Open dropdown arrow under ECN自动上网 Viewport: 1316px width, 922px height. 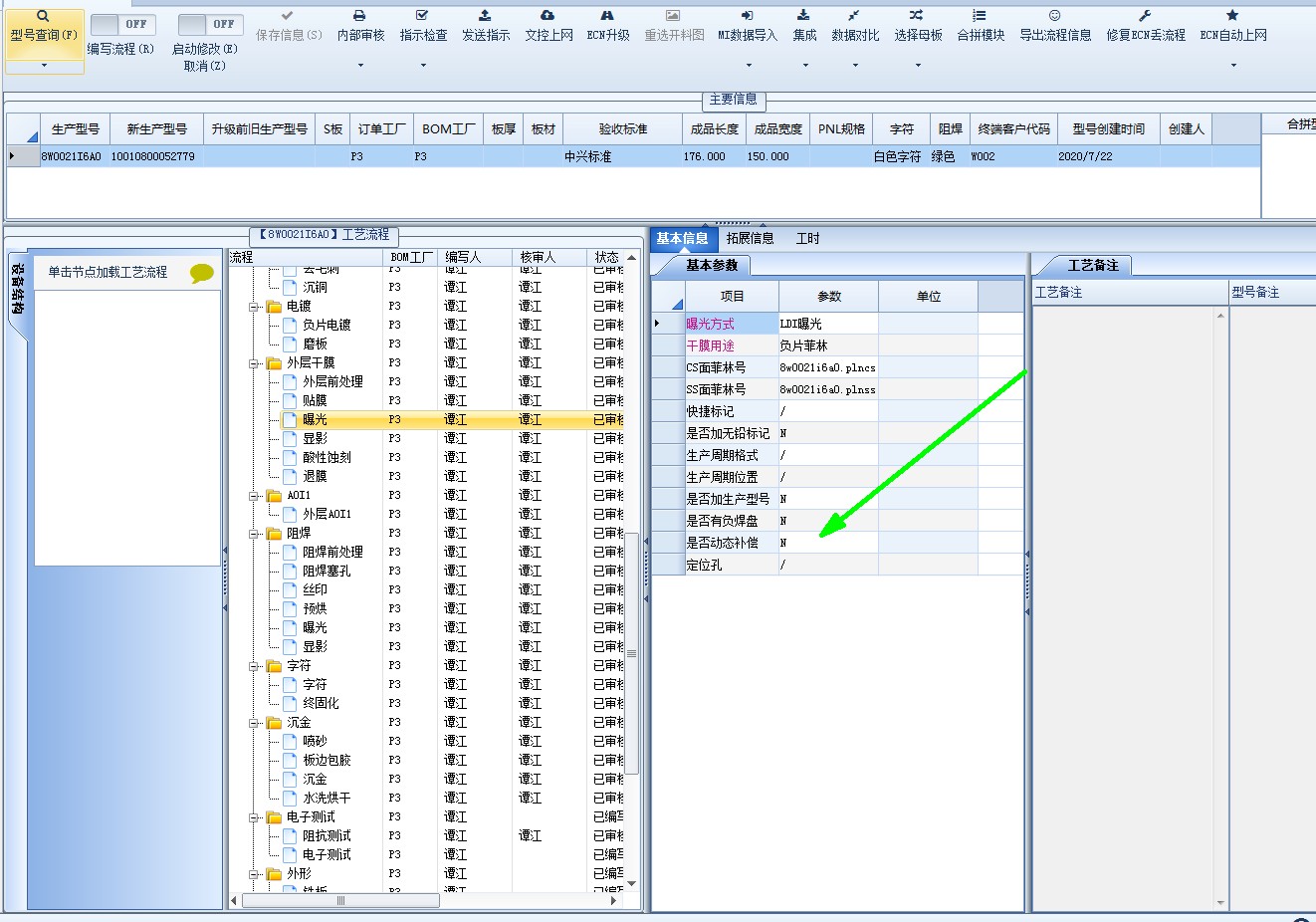1233,66
